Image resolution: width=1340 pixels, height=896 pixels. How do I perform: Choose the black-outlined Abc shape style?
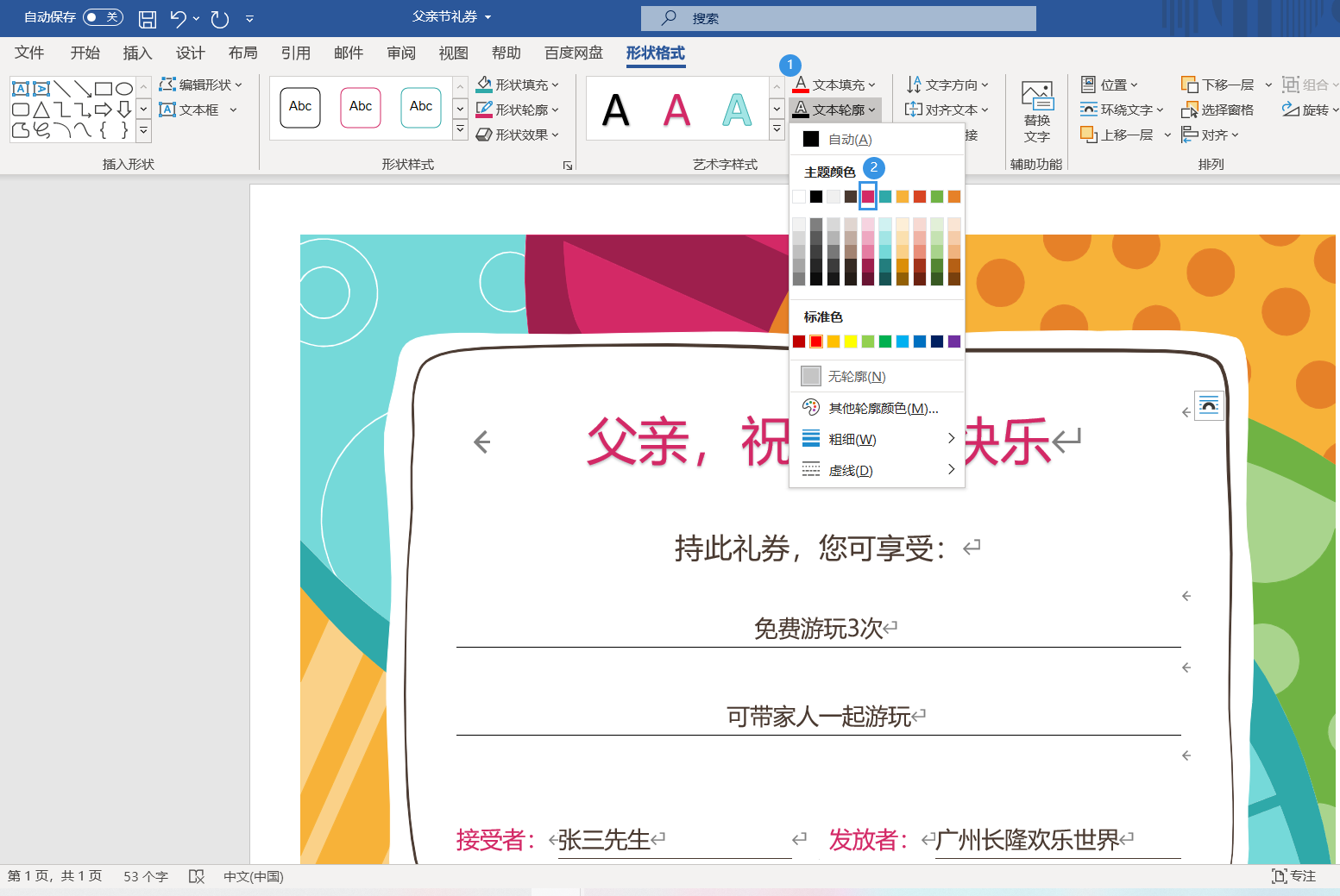[300, 108]
